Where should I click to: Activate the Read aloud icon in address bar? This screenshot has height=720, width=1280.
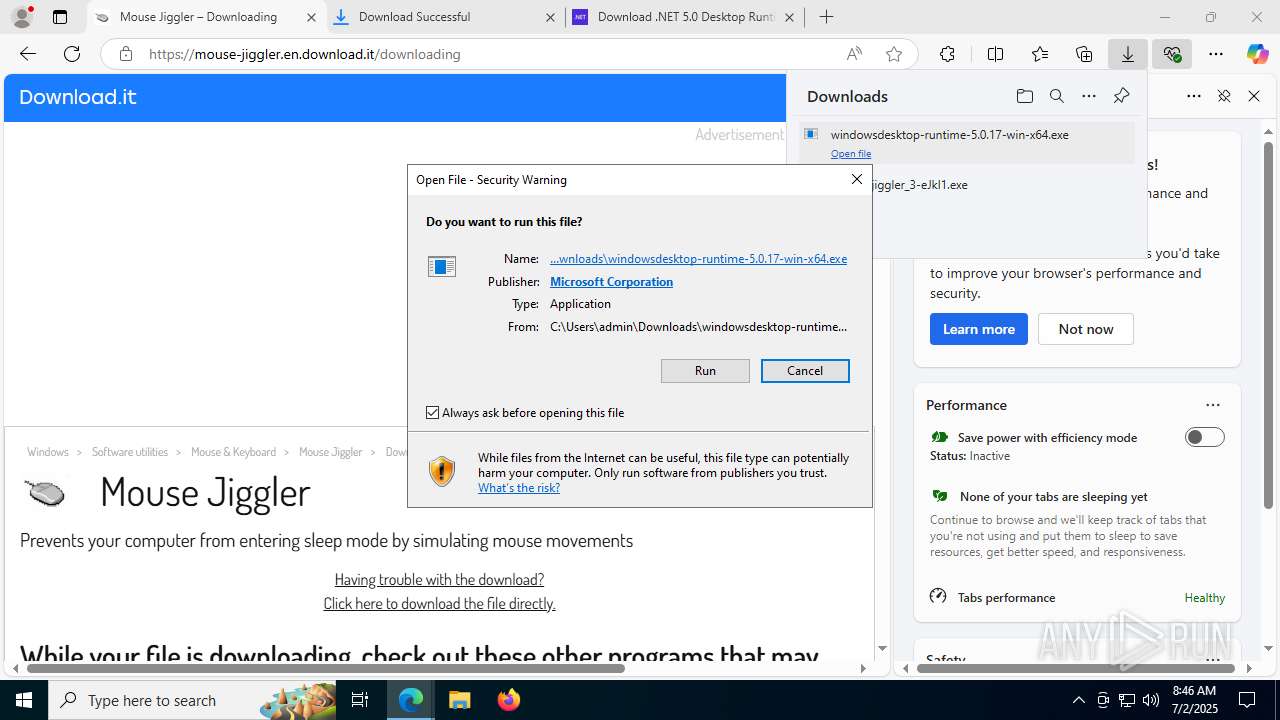point(854,54)
